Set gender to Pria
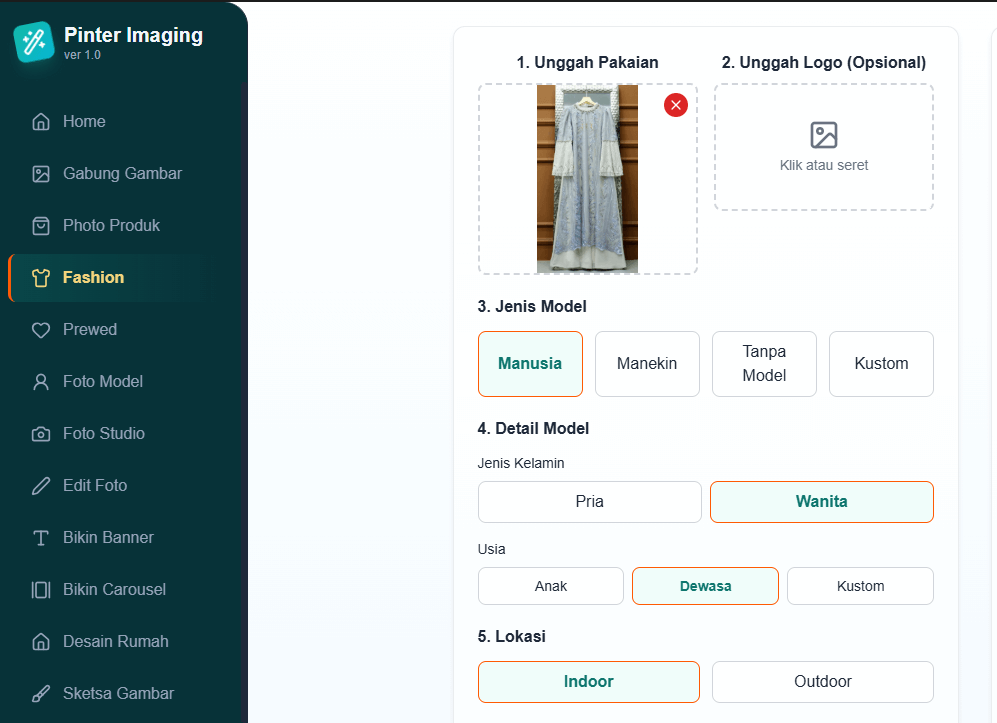Image resolution: width=997 pixels, height=723 pixels. pyautogui.click(x=589, y=502)
